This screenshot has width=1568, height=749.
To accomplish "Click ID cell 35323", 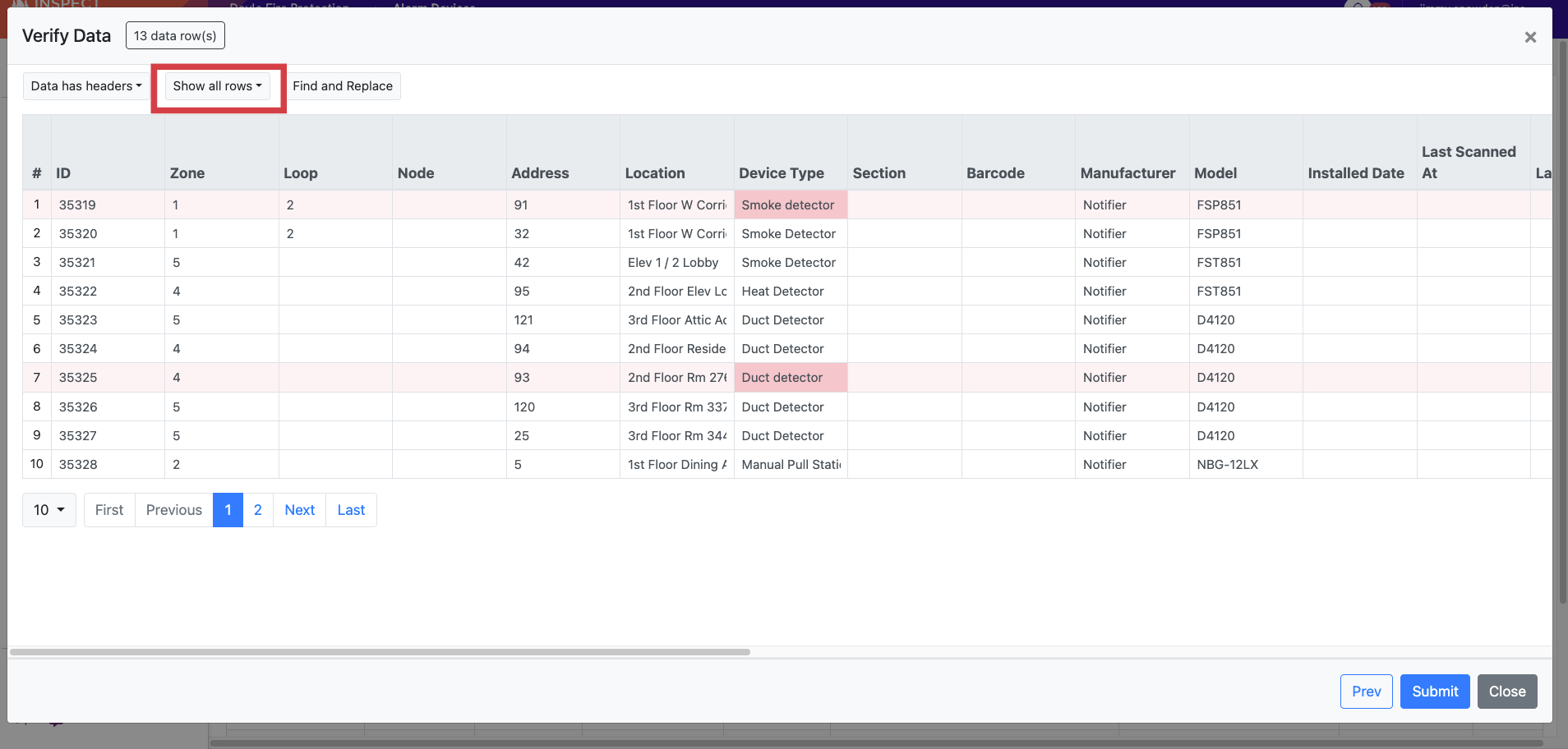I will click(x=108, y=320).
